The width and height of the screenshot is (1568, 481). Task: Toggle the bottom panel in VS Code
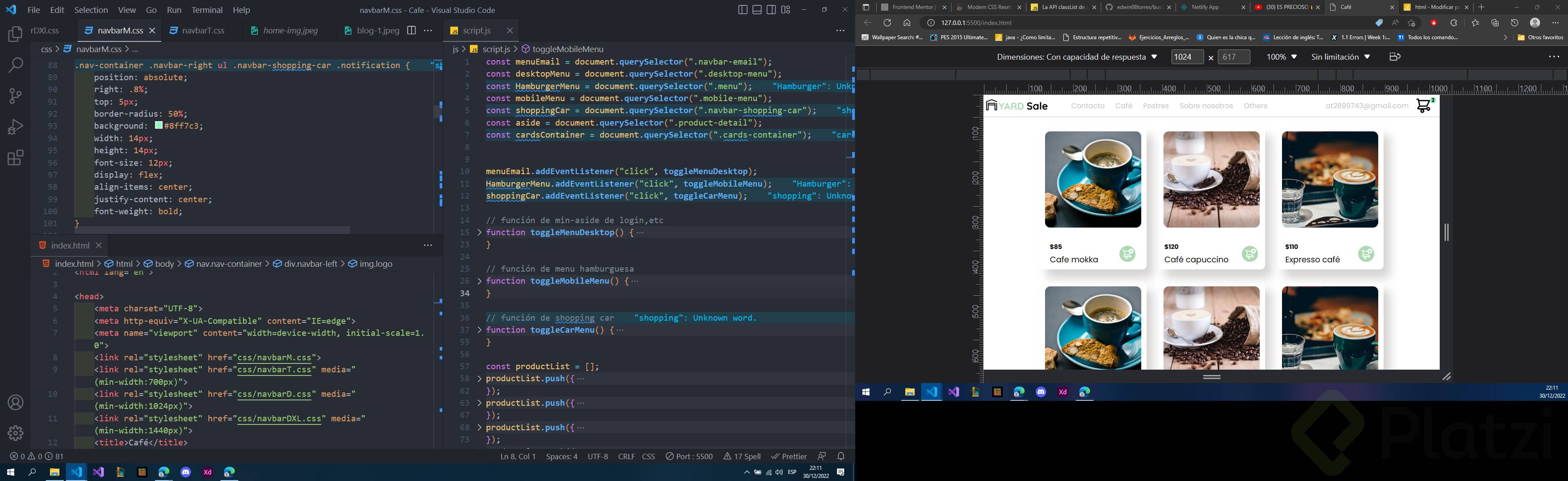tap(757, 10)
